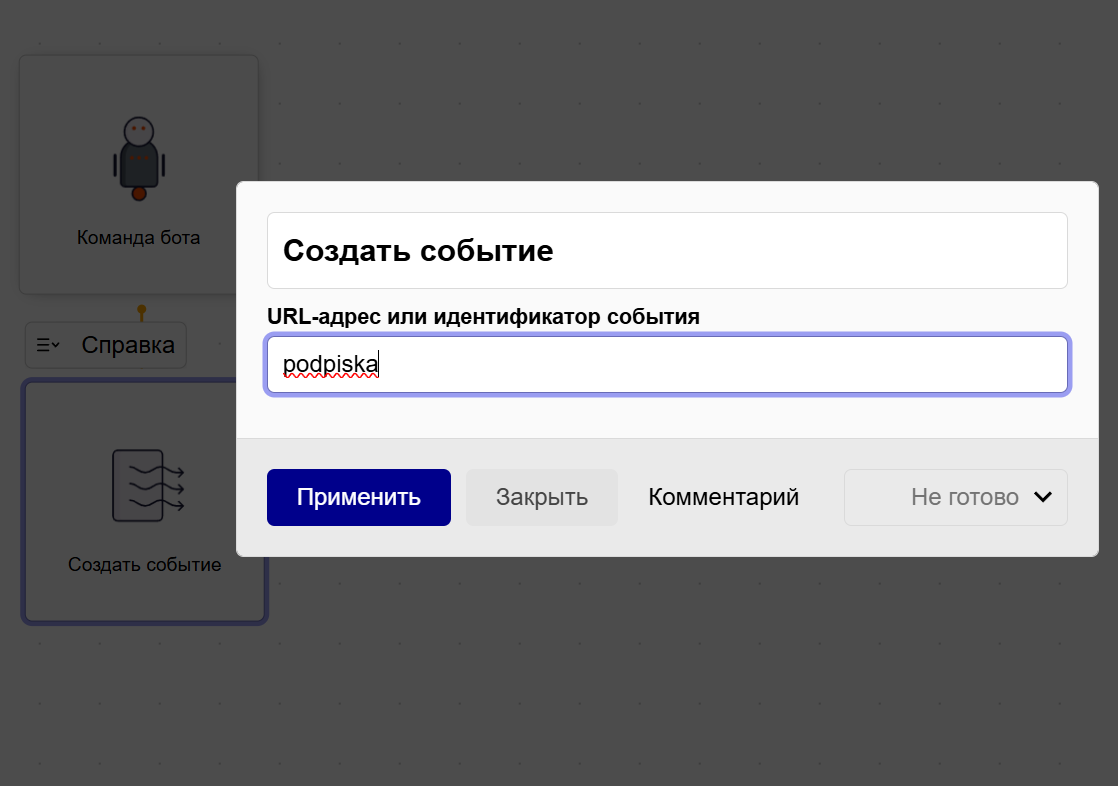Click the Команда бота block label

[x=138, y=238]
